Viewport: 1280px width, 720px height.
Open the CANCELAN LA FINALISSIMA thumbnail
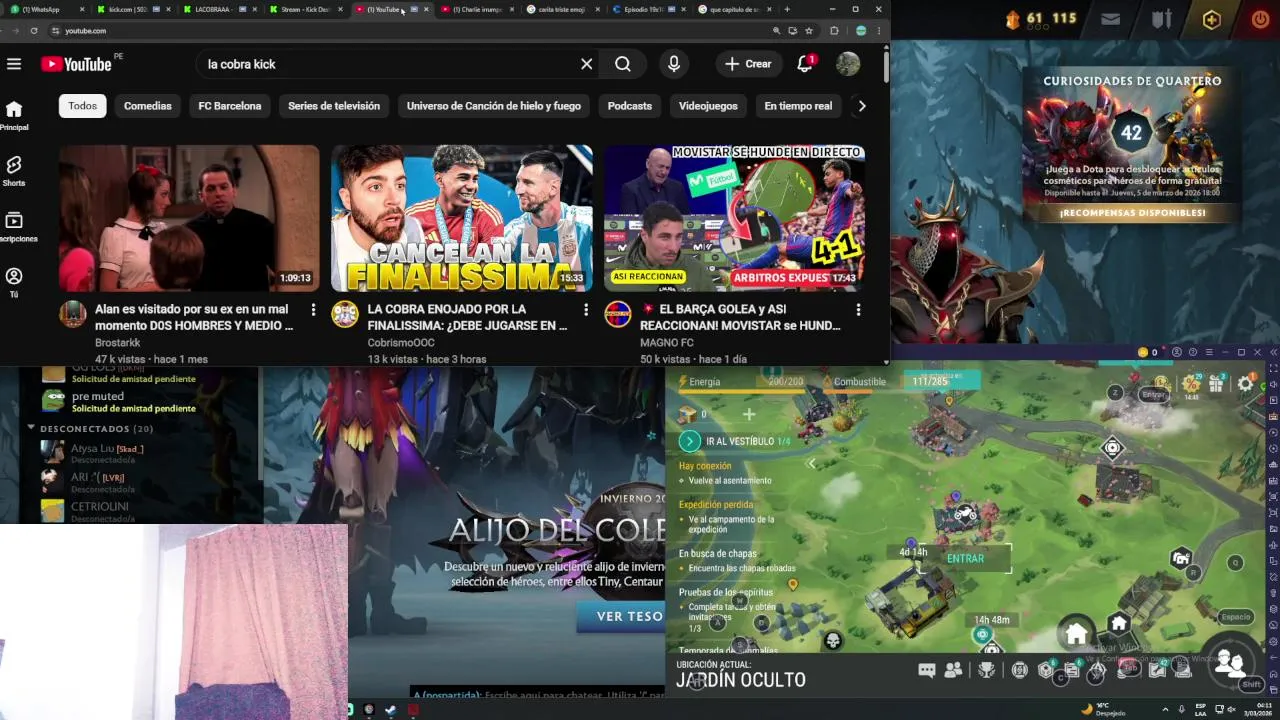click(462, 218)
